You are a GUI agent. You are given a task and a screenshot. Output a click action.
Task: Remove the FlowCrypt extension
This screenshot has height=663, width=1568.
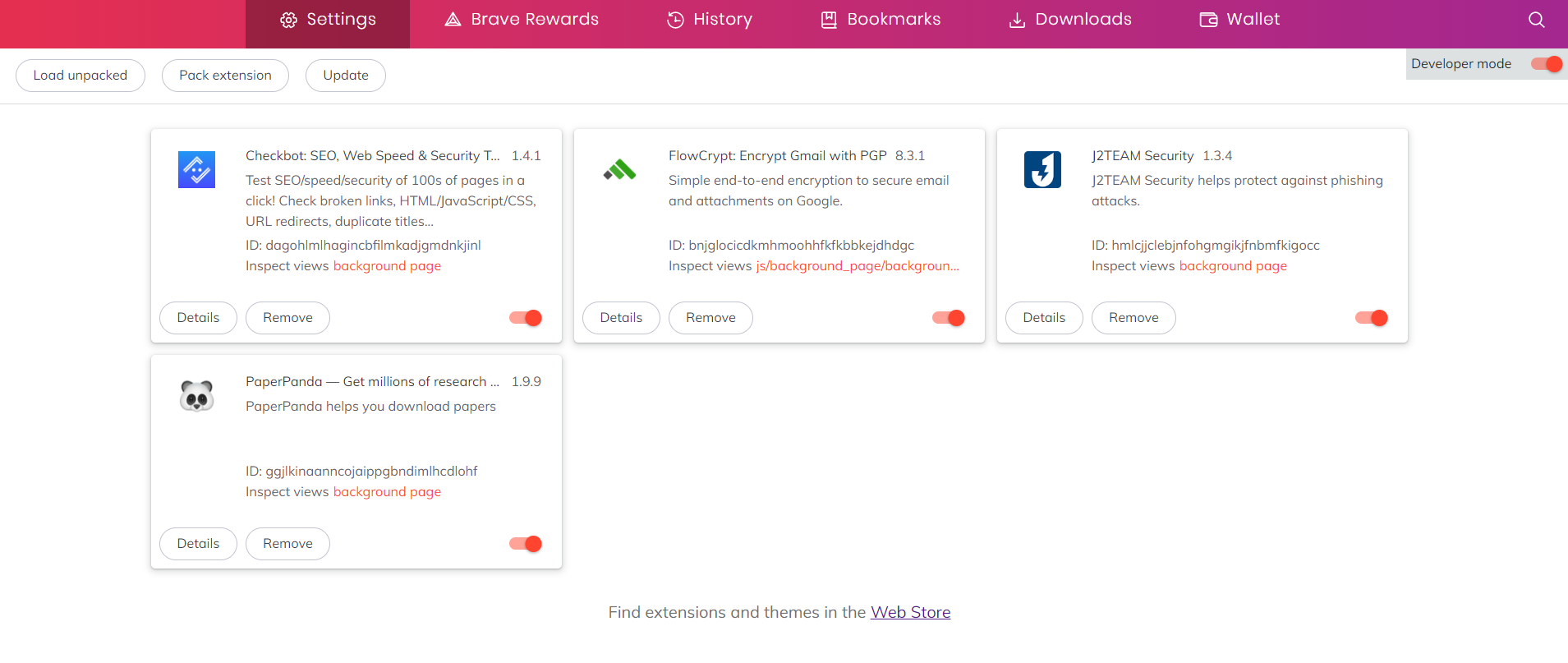coord(710,318)
